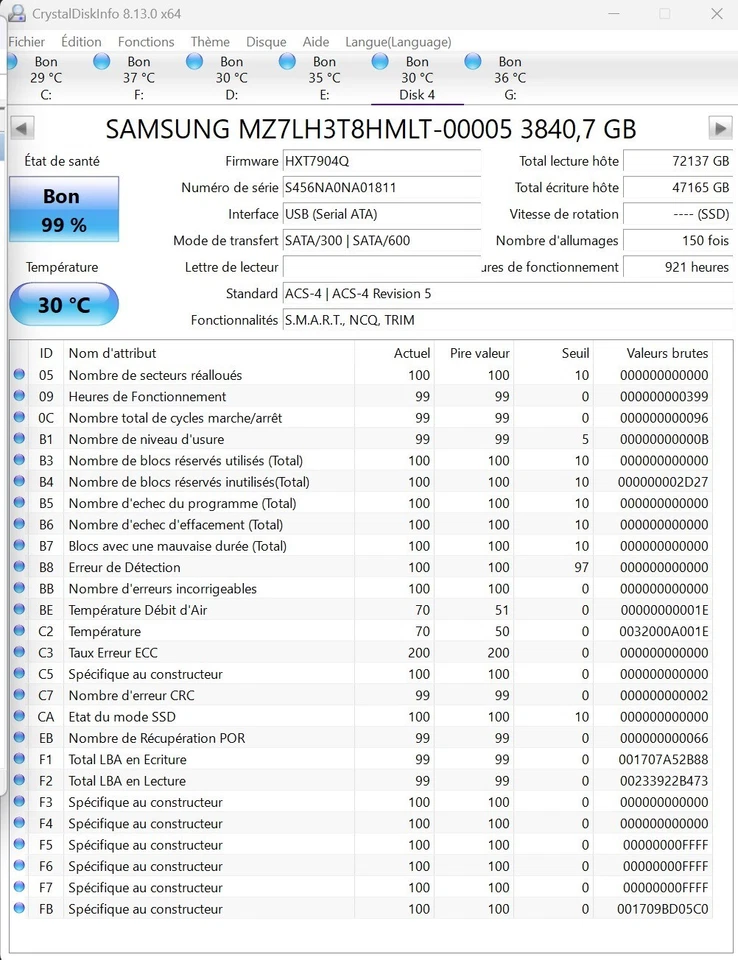The image size is (738, 960).
Task: Select the Température Débit d'Air row
Action: pos(361,610)
